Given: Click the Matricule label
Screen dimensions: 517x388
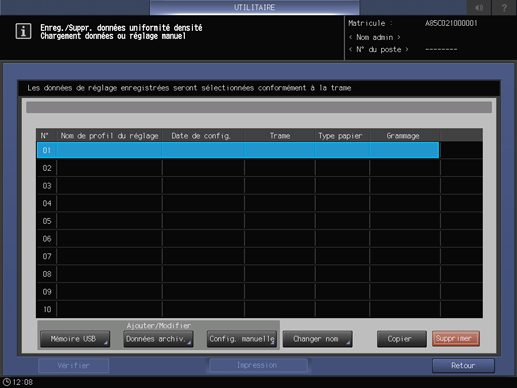Looking at the screenshot, I should pyautogui.click(x=370, y=23).
